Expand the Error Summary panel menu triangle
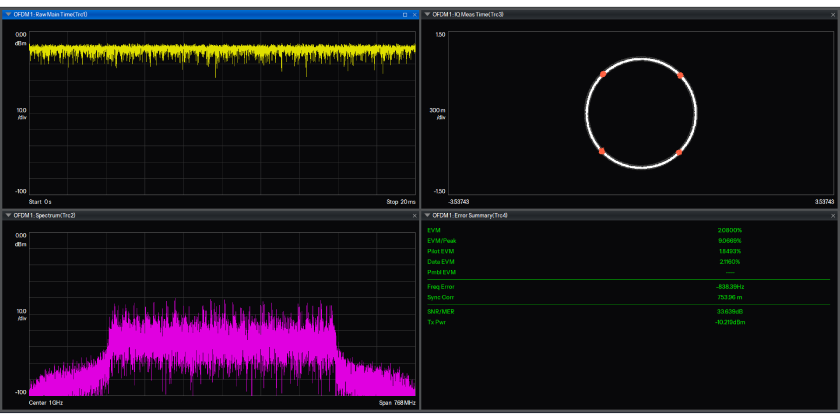 (x=427, y=214)
